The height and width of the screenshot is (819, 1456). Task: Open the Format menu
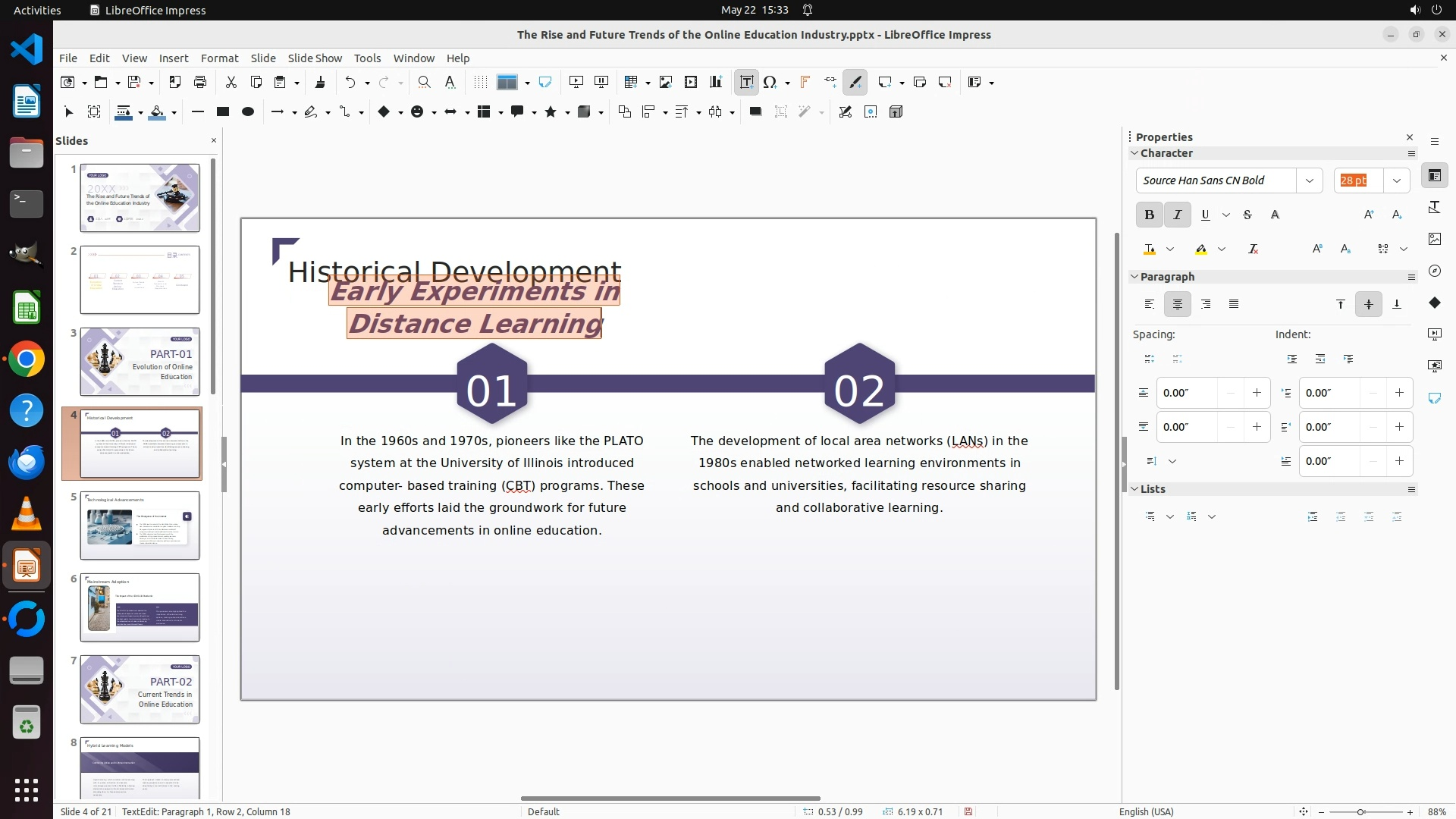pyautogui.click(x=219, y=58)
